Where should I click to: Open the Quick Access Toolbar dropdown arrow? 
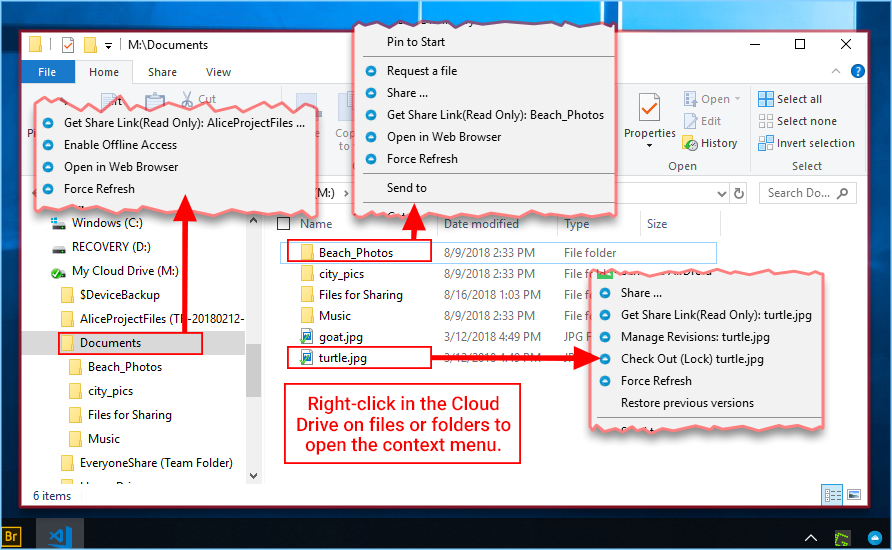(x=108, y=46)
